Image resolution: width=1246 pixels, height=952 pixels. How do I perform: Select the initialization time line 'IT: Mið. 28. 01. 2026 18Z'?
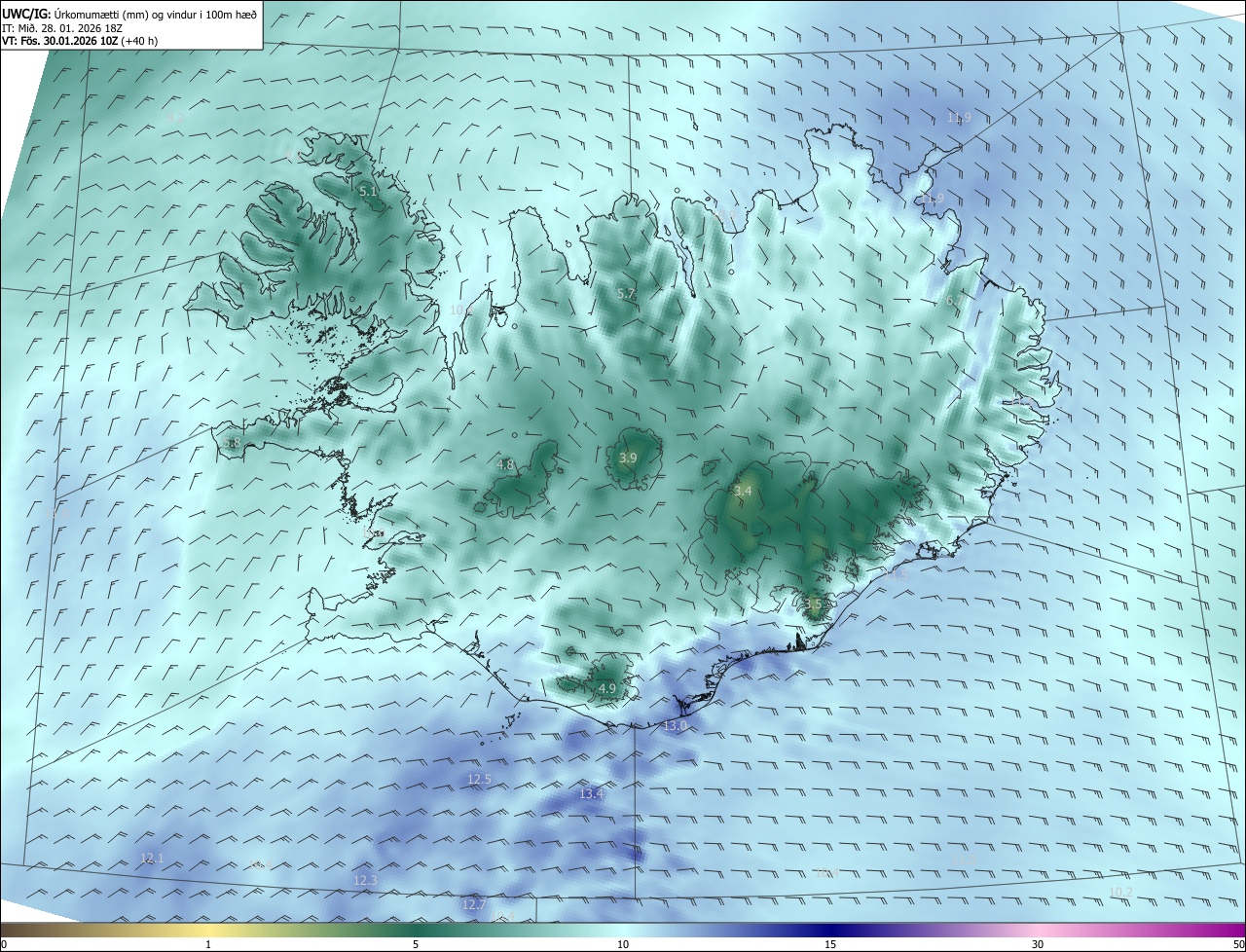(x=64, y=28)
